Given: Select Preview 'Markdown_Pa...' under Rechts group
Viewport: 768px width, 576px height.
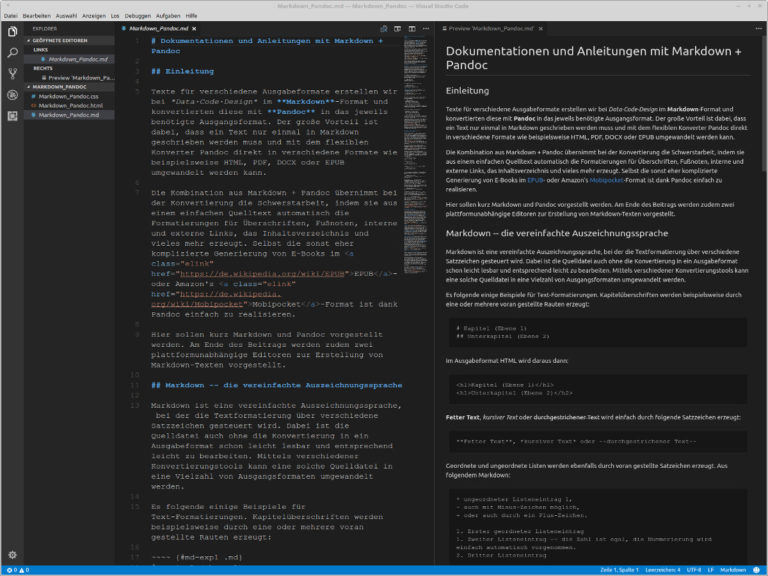Looking at the screenshot, I should (x=69, y=78).
